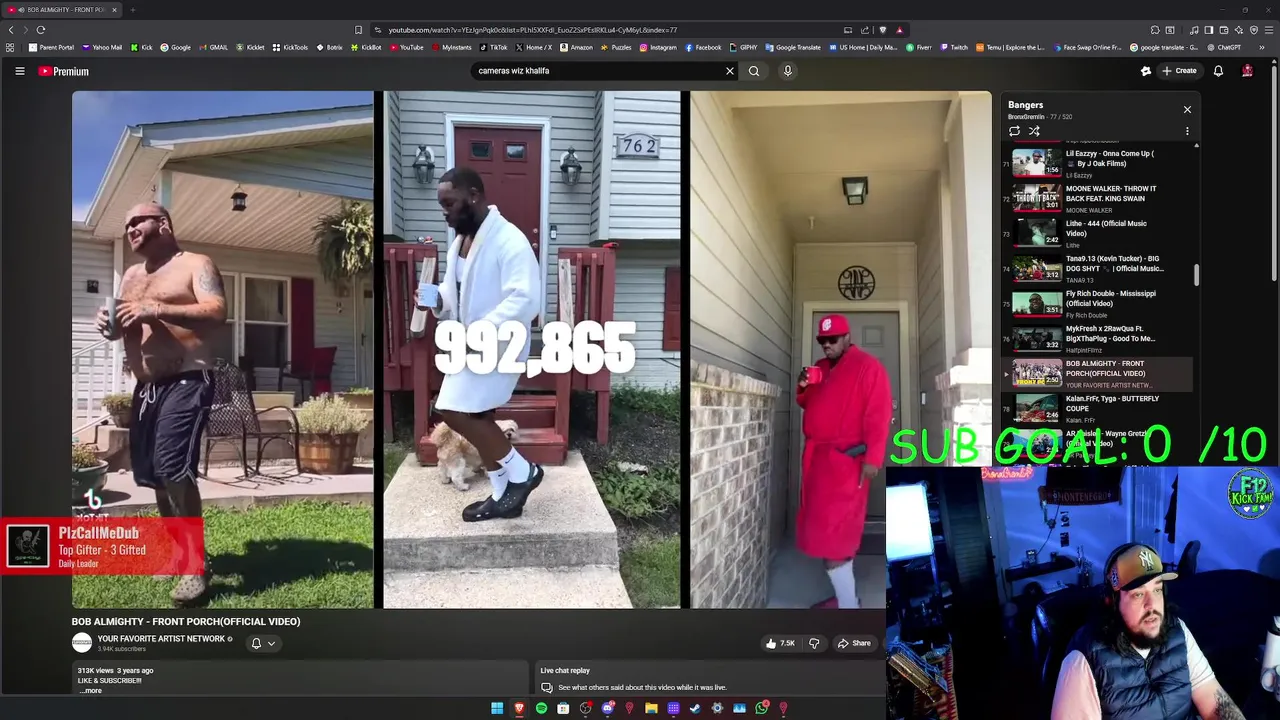Open GMAIL bookmark

tap(213, 47)
